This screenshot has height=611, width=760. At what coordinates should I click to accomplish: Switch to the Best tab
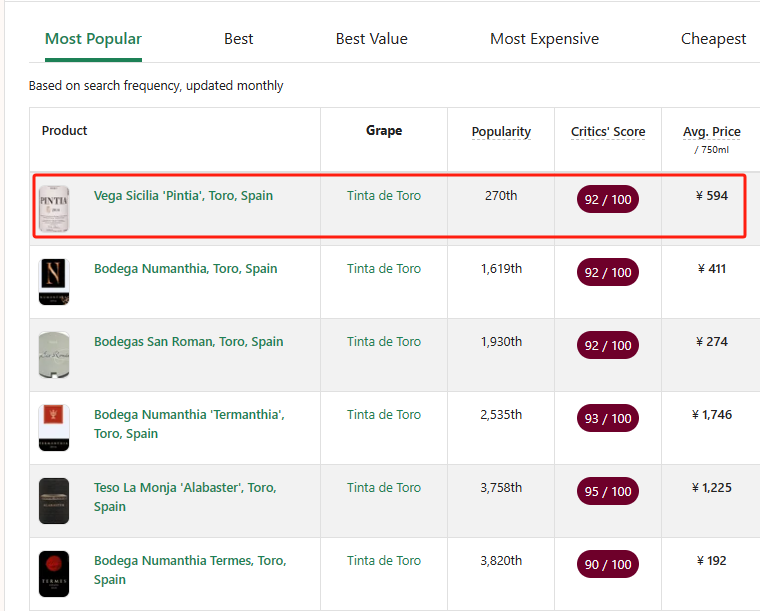[238, 39]
